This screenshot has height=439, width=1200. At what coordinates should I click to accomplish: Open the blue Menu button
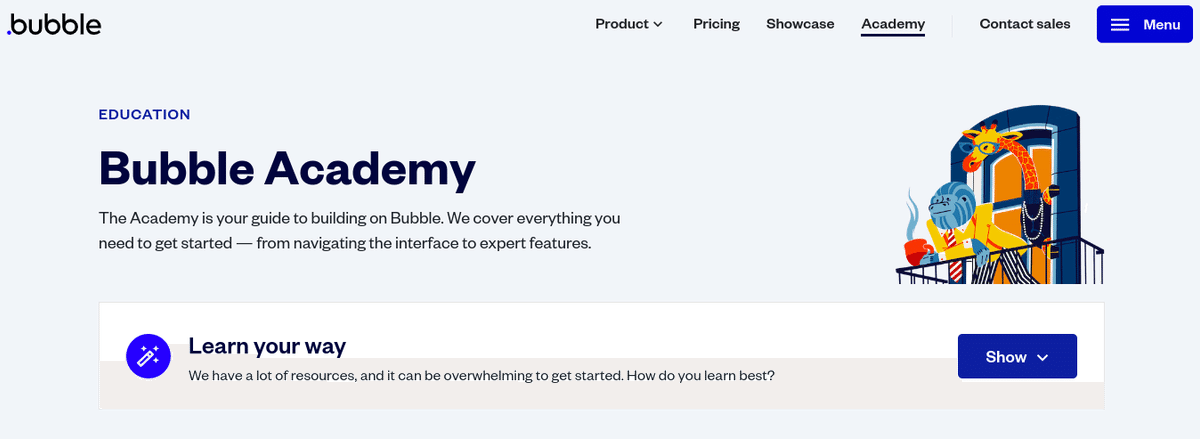[1145, 24]
